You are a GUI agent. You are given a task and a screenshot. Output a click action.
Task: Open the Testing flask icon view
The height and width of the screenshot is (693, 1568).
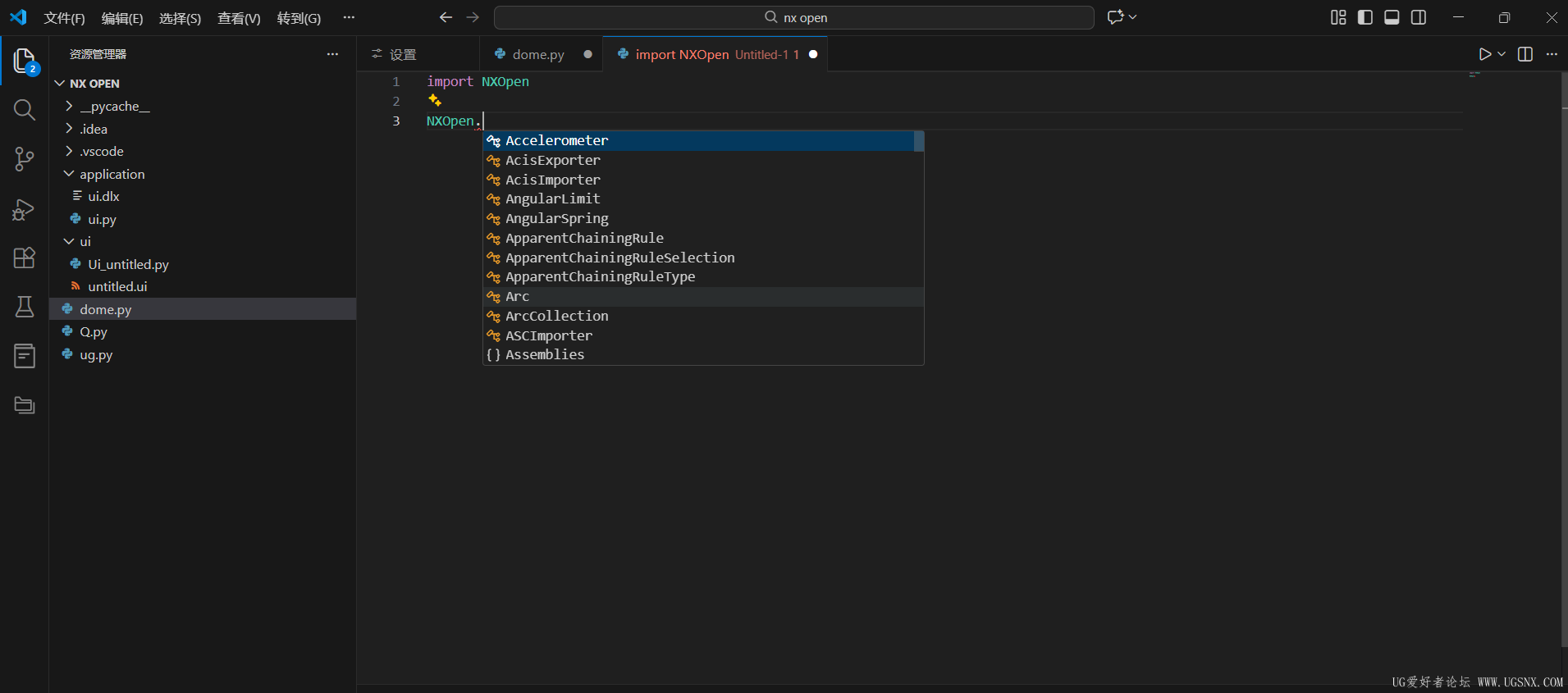coord(25,307)
